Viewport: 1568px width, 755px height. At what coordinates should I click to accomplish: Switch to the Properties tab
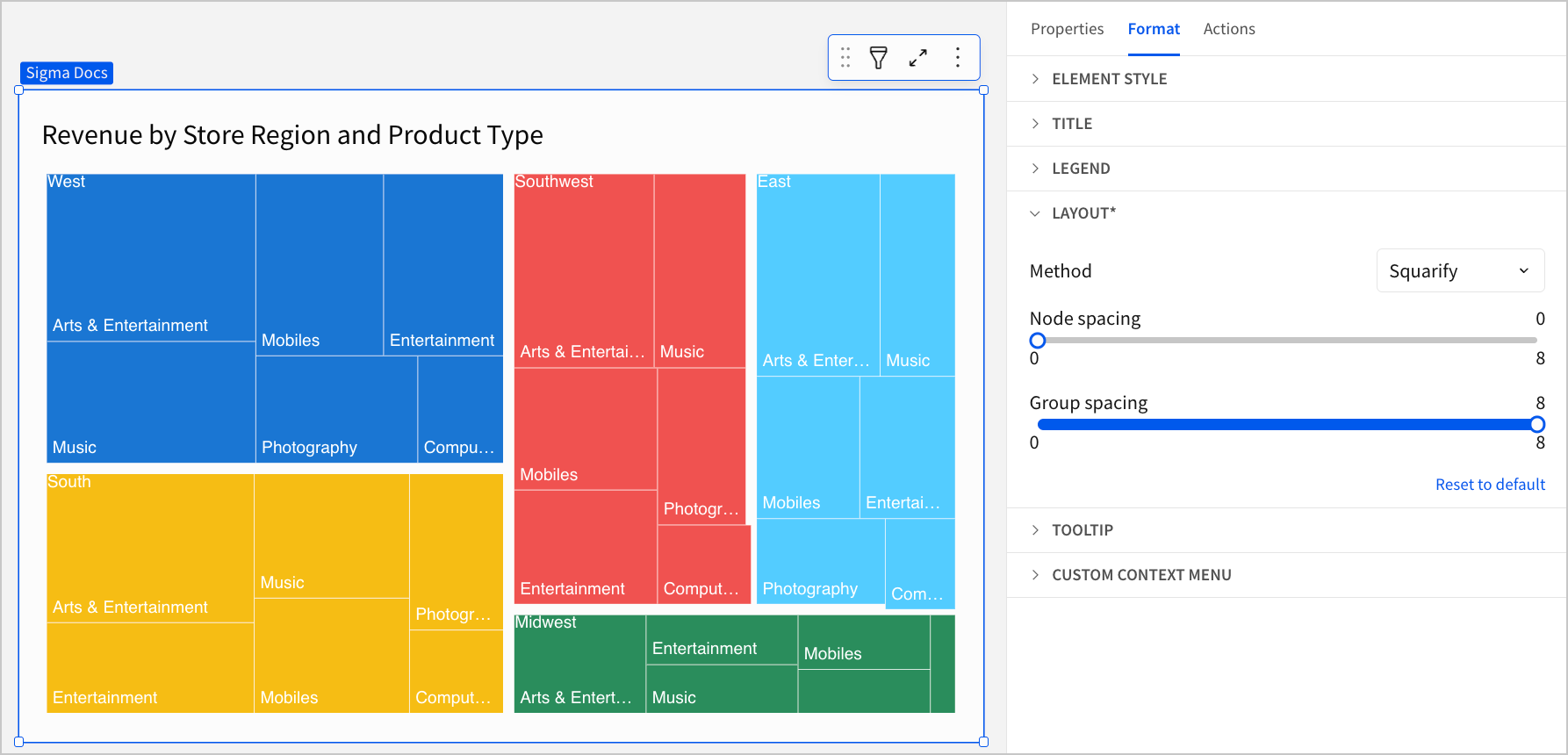tap(1067, 29)
